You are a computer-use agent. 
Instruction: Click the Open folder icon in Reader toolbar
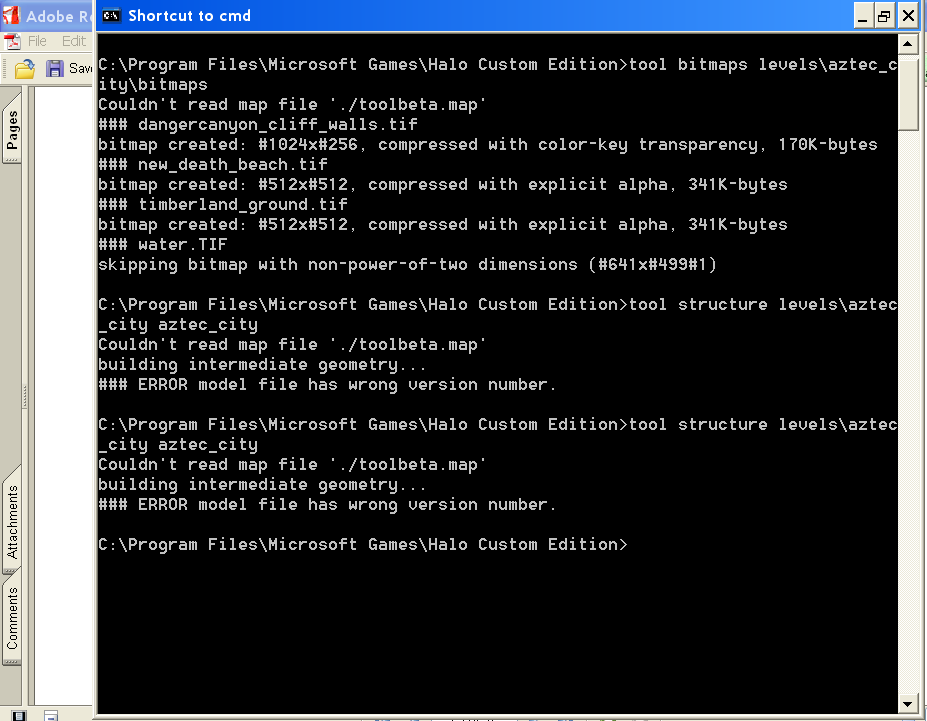click(x=25, y=69)
